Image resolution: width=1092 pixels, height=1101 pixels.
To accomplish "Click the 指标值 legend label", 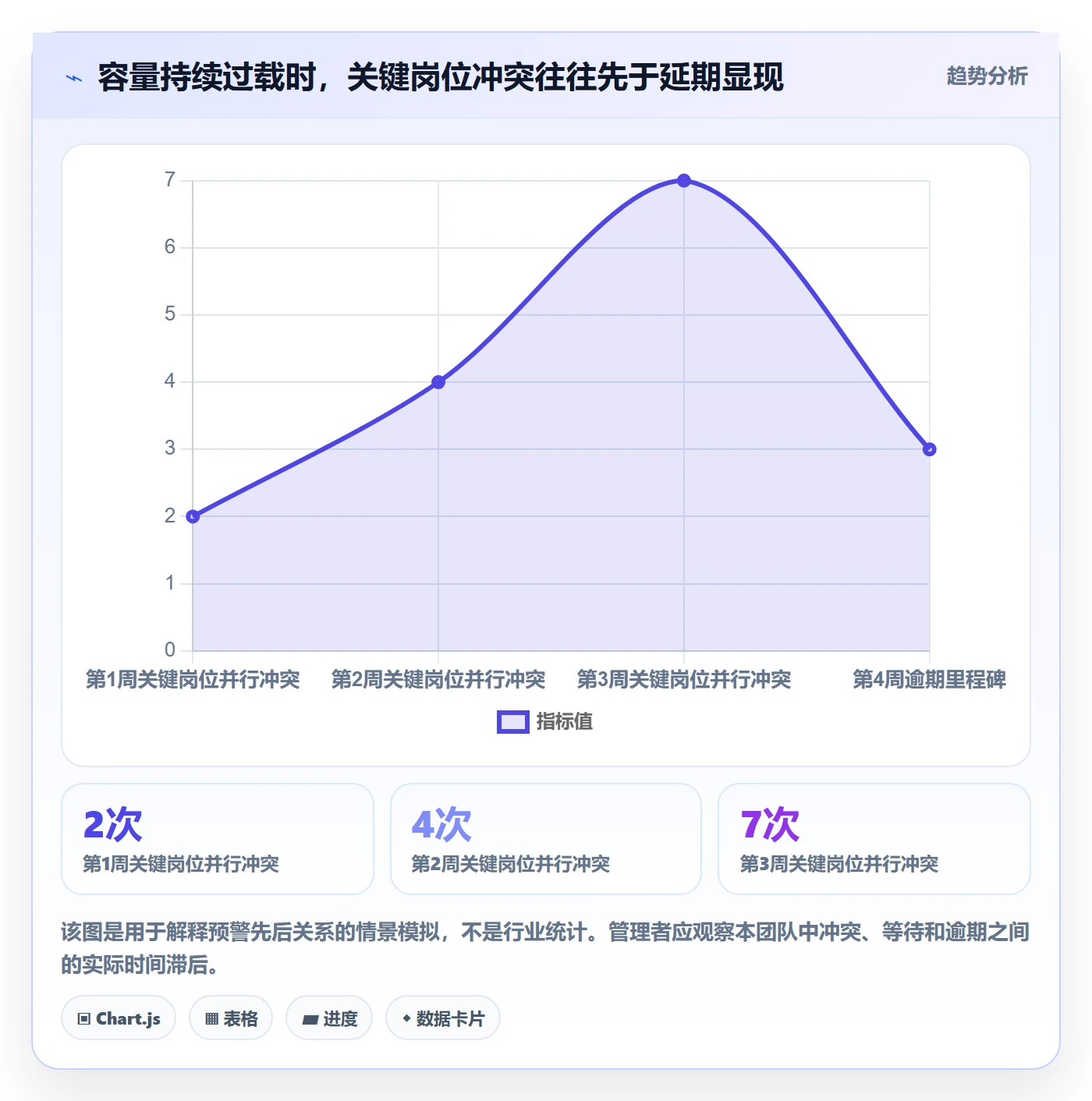I will tap(565, 722).
